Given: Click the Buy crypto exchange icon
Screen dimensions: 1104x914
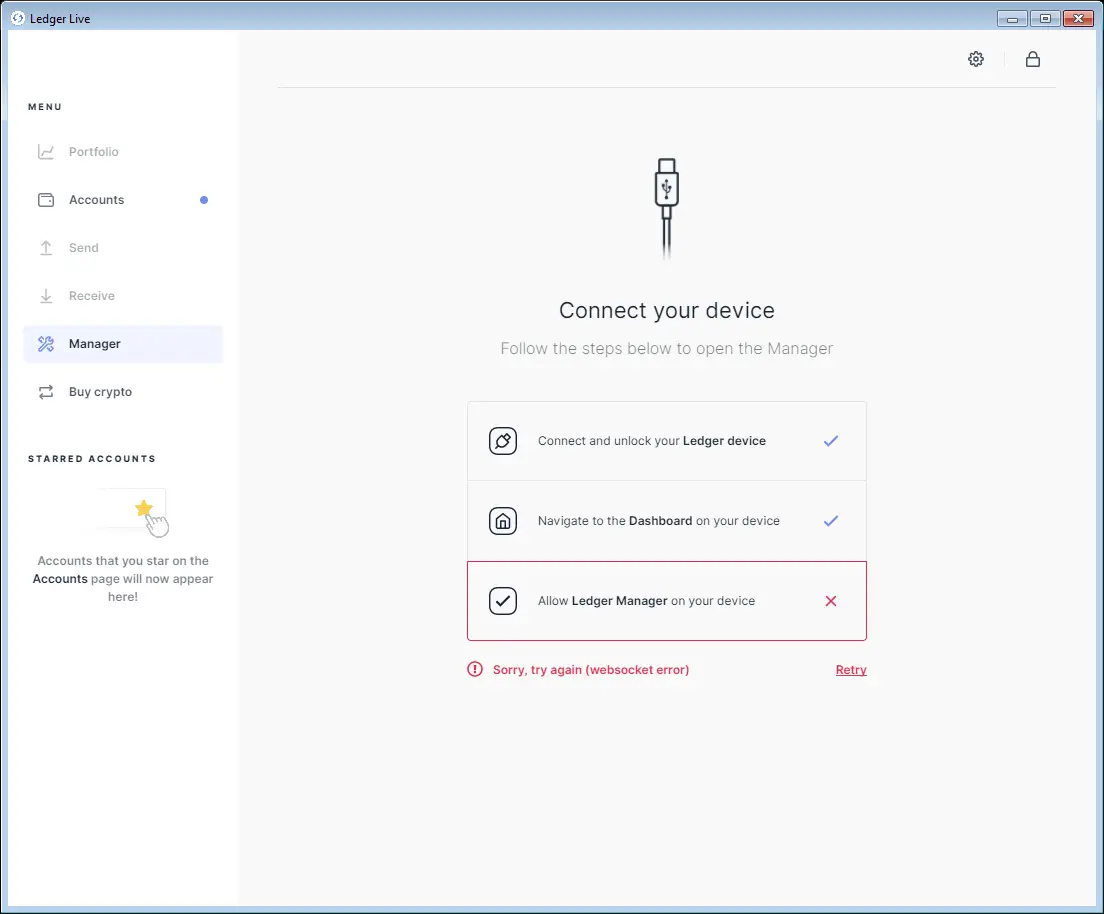Looking at the screenshot, I should coord(46,392).
